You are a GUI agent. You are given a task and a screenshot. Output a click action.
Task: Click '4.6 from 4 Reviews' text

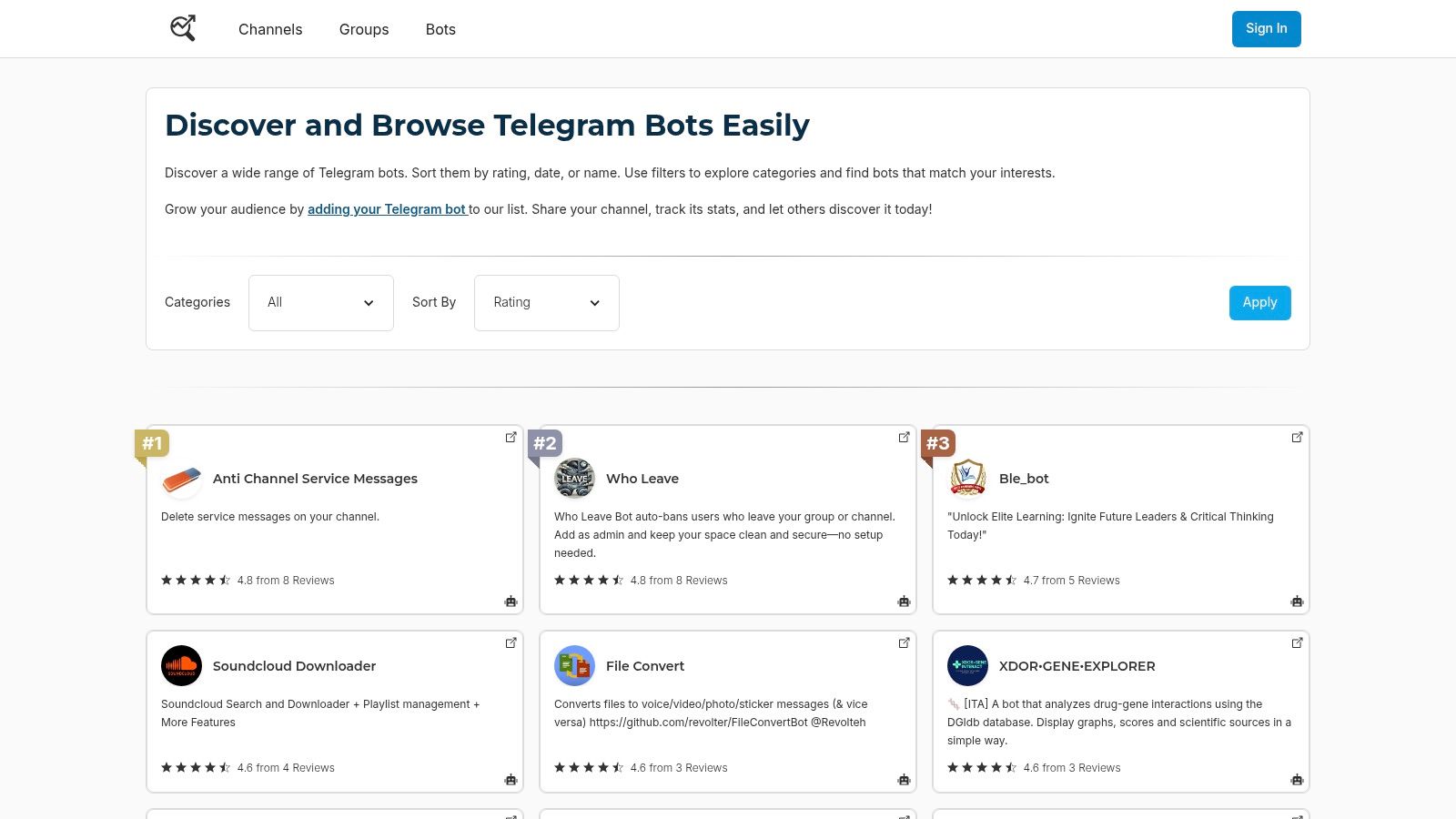(x=286, y=768)
